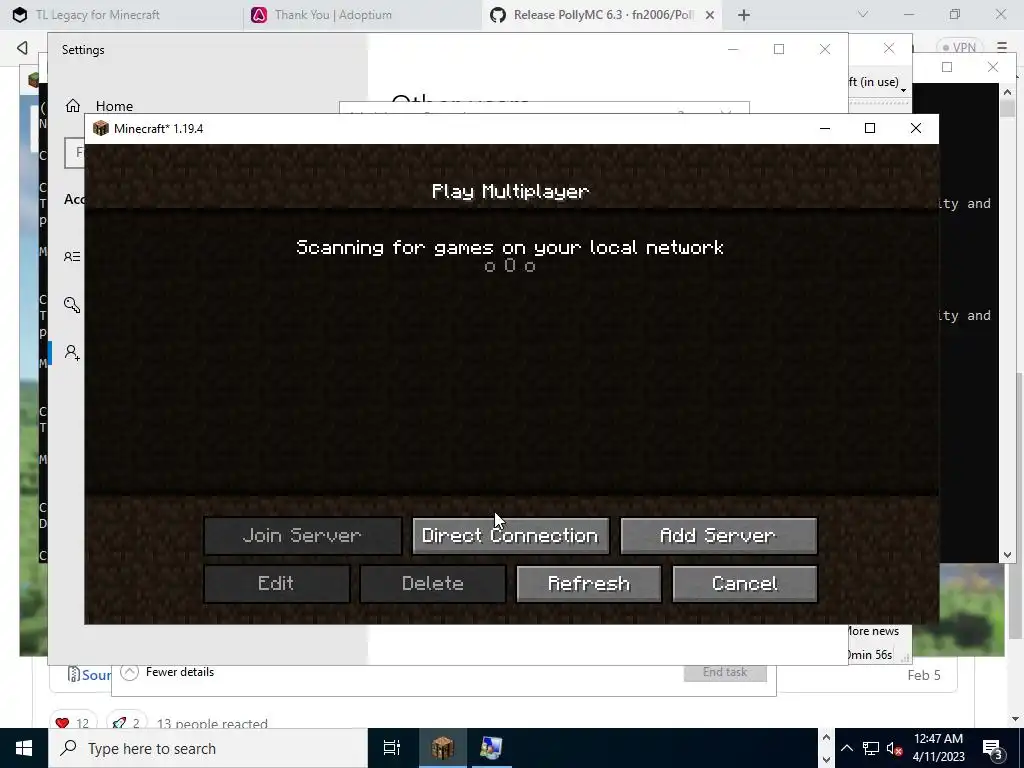The image size is (1024, 768).
Task: Click the Direct Connection button
Action: 511,536
